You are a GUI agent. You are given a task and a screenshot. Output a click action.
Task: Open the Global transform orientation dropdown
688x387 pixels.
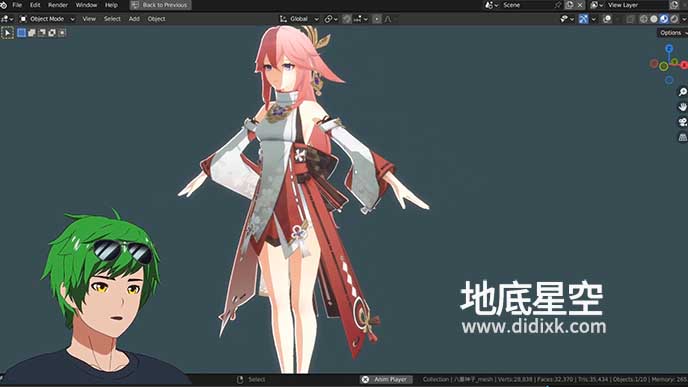(x=299, y=19)
